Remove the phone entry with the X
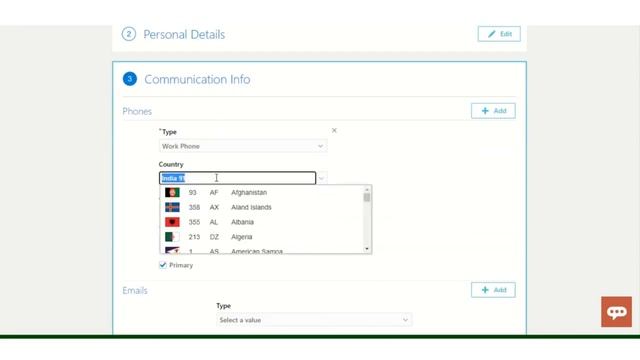 click(x=334, y=130)
